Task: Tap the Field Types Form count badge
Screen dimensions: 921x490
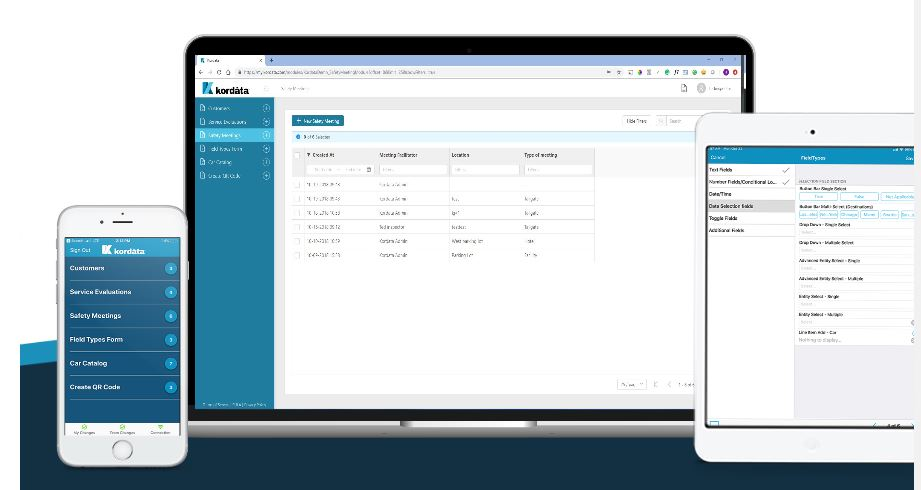Action: click(x=170, y=340)
